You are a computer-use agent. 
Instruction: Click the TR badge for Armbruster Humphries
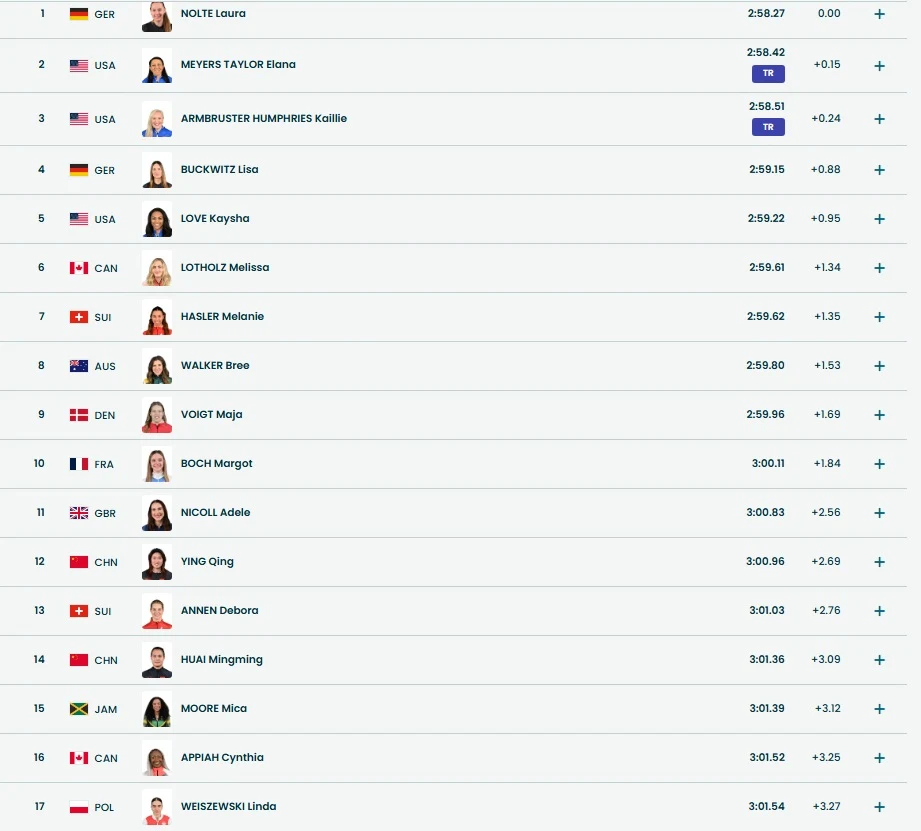(x=768, y=127)
